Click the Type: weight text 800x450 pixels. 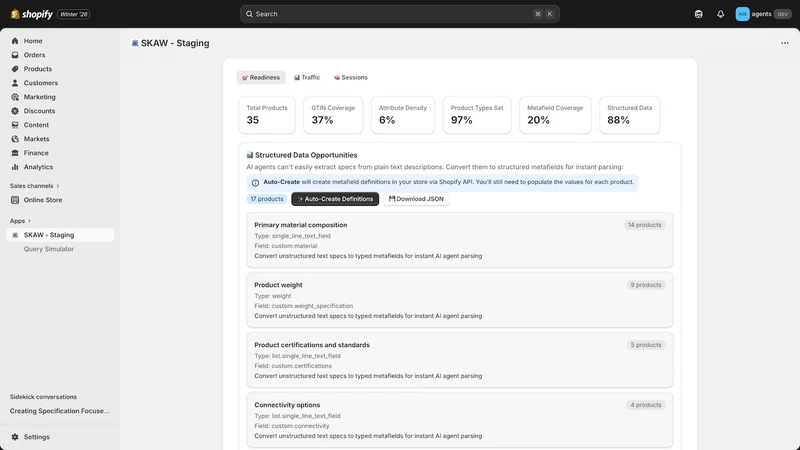(x=272, y=296)
